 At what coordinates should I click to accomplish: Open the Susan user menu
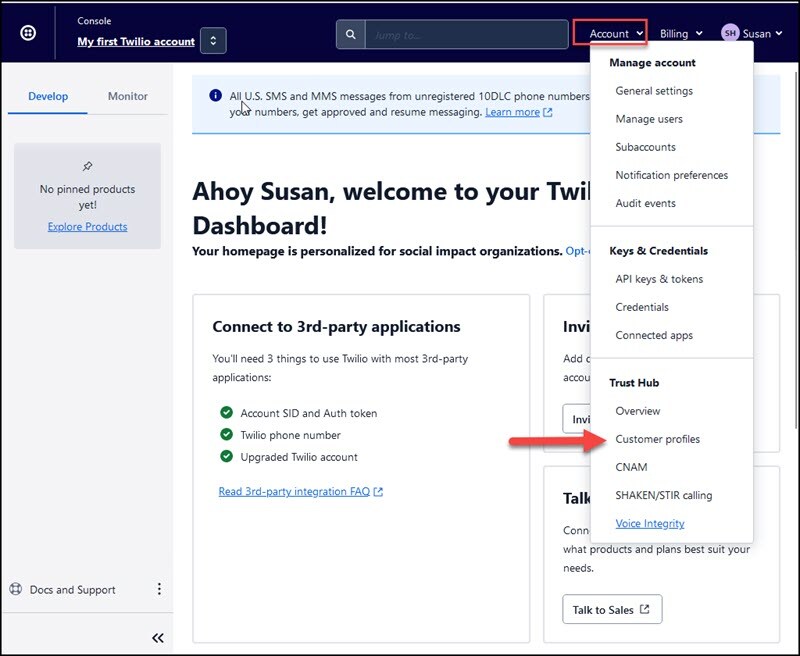(752, 34)
